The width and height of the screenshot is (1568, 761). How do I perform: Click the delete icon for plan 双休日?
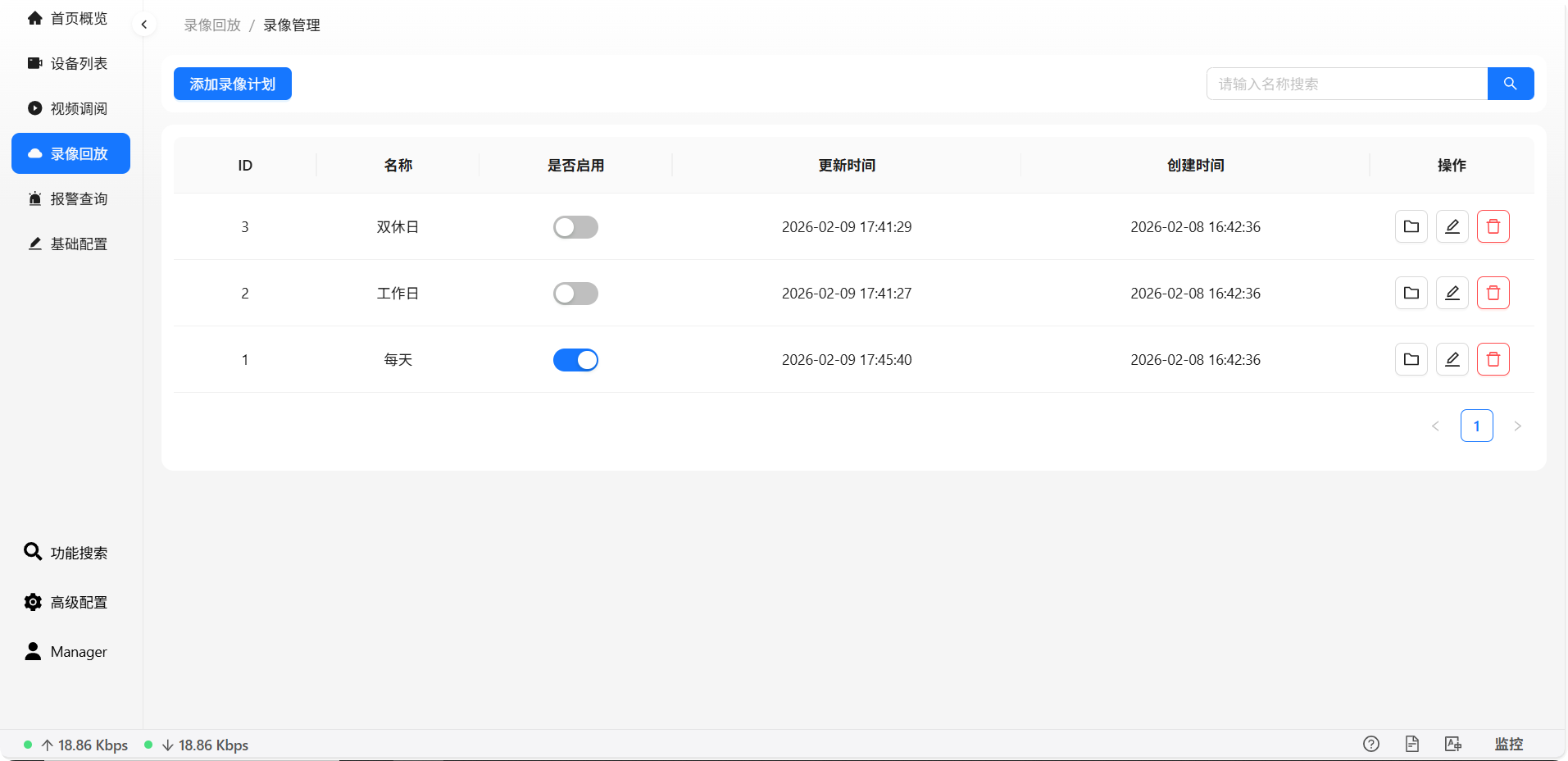pyautogui.click(x=1492, y=226)
